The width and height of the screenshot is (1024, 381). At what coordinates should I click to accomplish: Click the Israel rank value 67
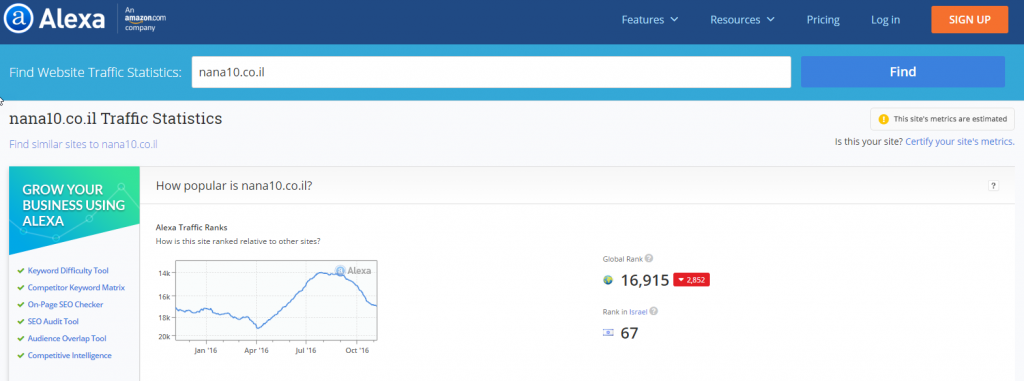(629, 333)
